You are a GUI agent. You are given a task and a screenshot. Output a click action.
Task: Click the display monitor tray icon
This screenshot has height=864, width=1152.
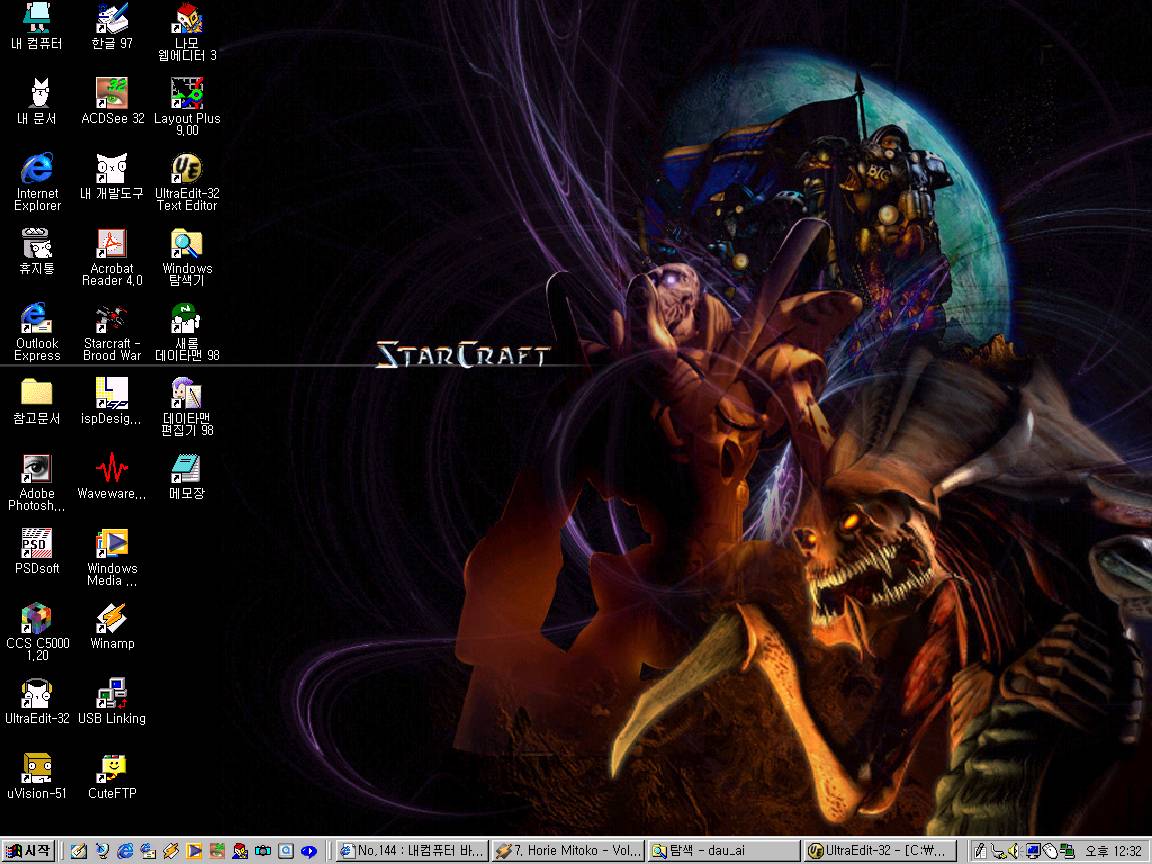point(1033,851)
